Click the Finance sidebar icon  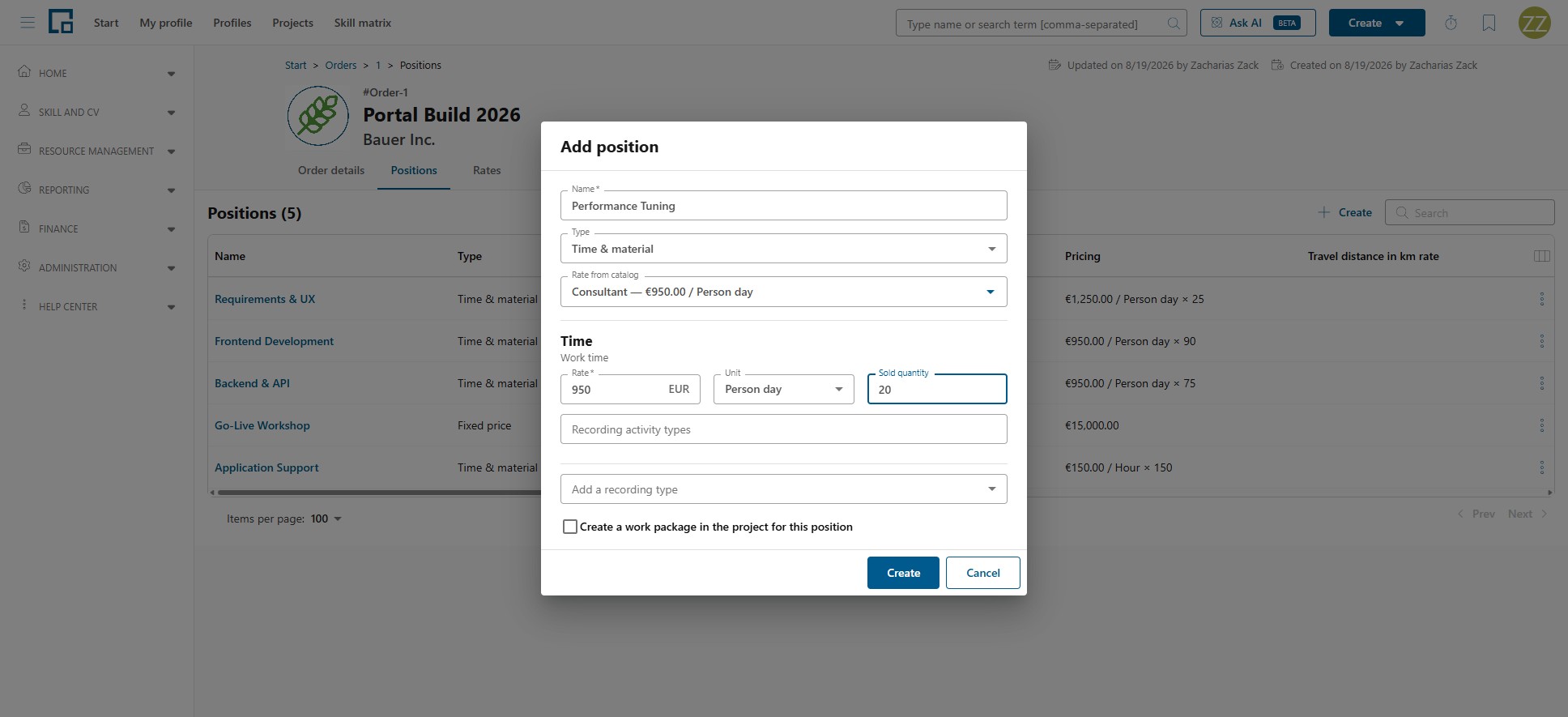(24, 227)
